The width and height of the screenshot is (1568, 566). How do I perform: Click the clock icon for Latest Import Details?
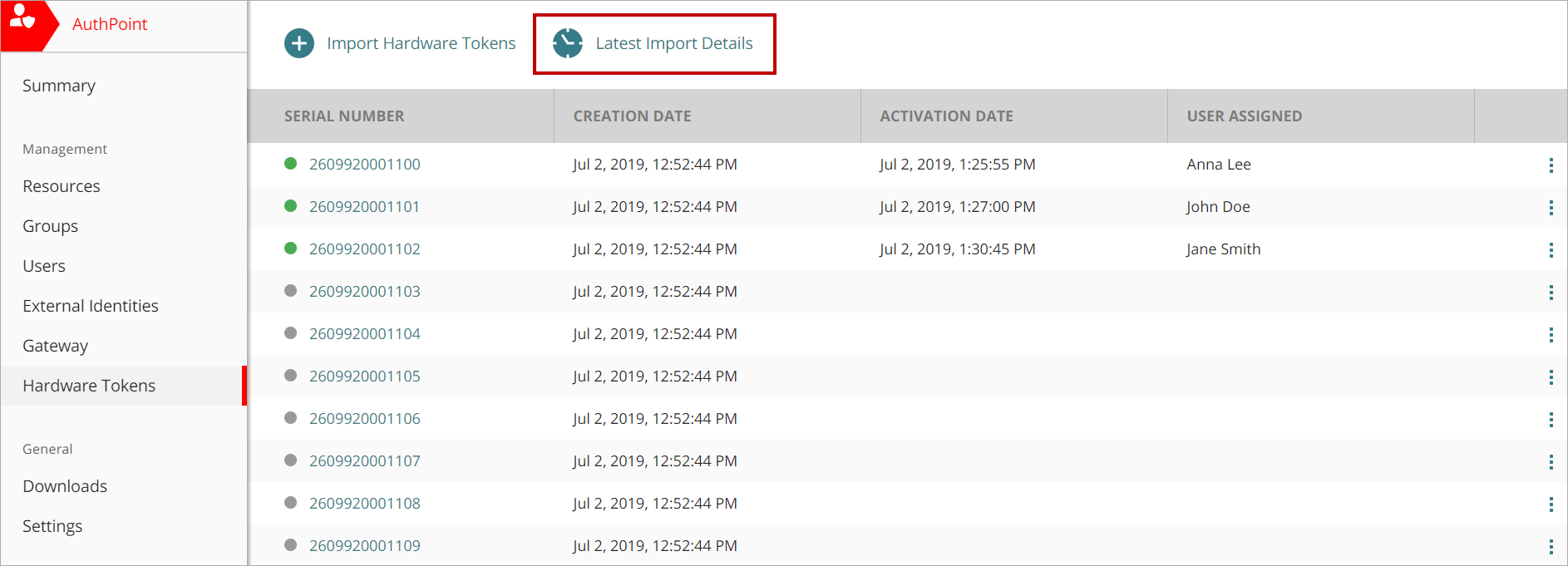[x=568, y=43]
